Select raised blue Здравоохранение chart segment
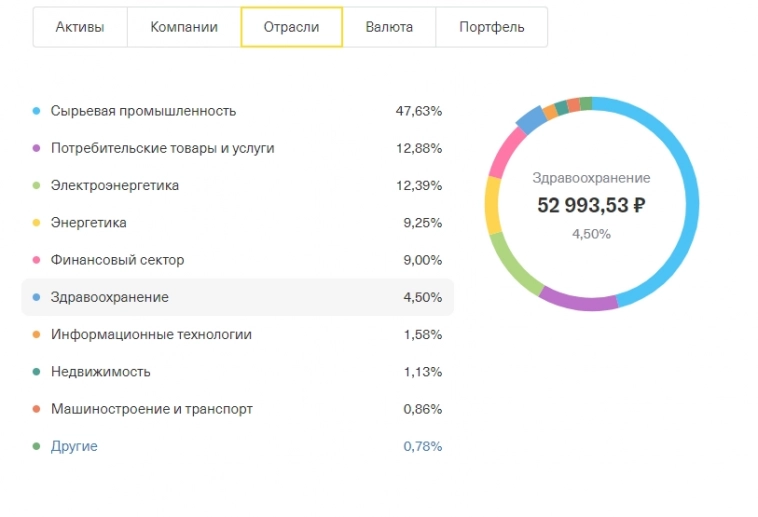The image size is (758, 517). pos(531,119)
